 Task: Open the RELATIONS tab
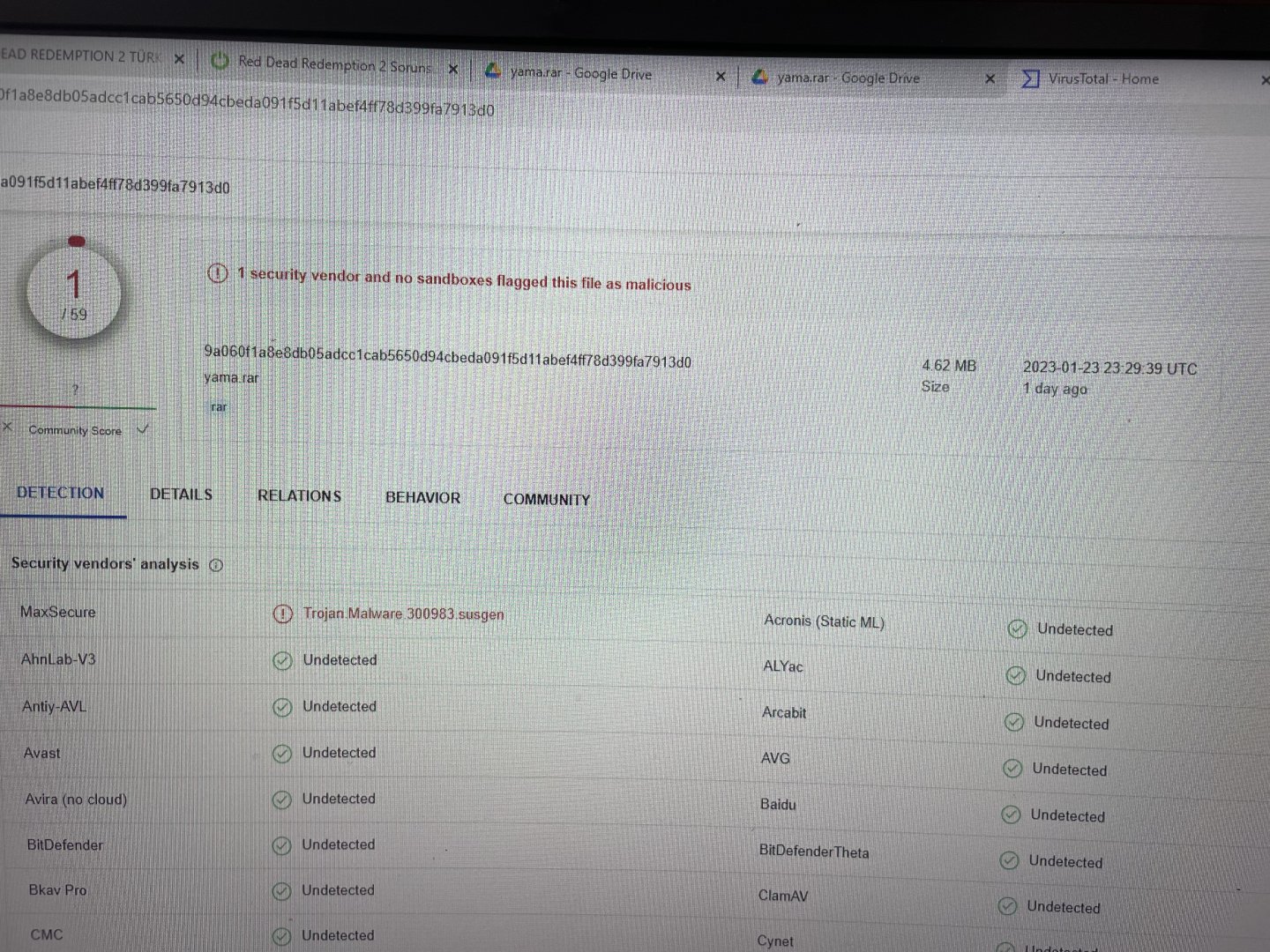coord(299,495)
